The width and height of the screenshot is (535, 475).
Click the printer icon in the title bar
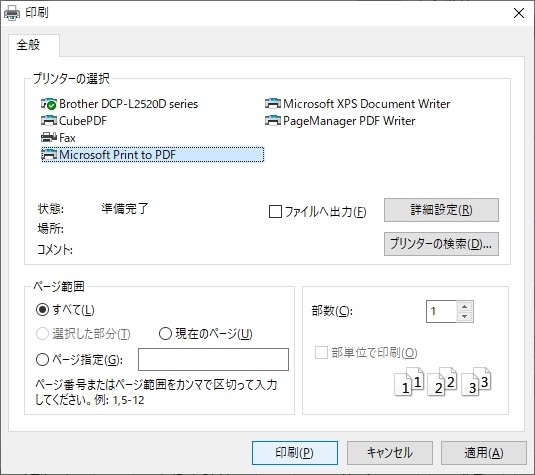tap(12, 13)
